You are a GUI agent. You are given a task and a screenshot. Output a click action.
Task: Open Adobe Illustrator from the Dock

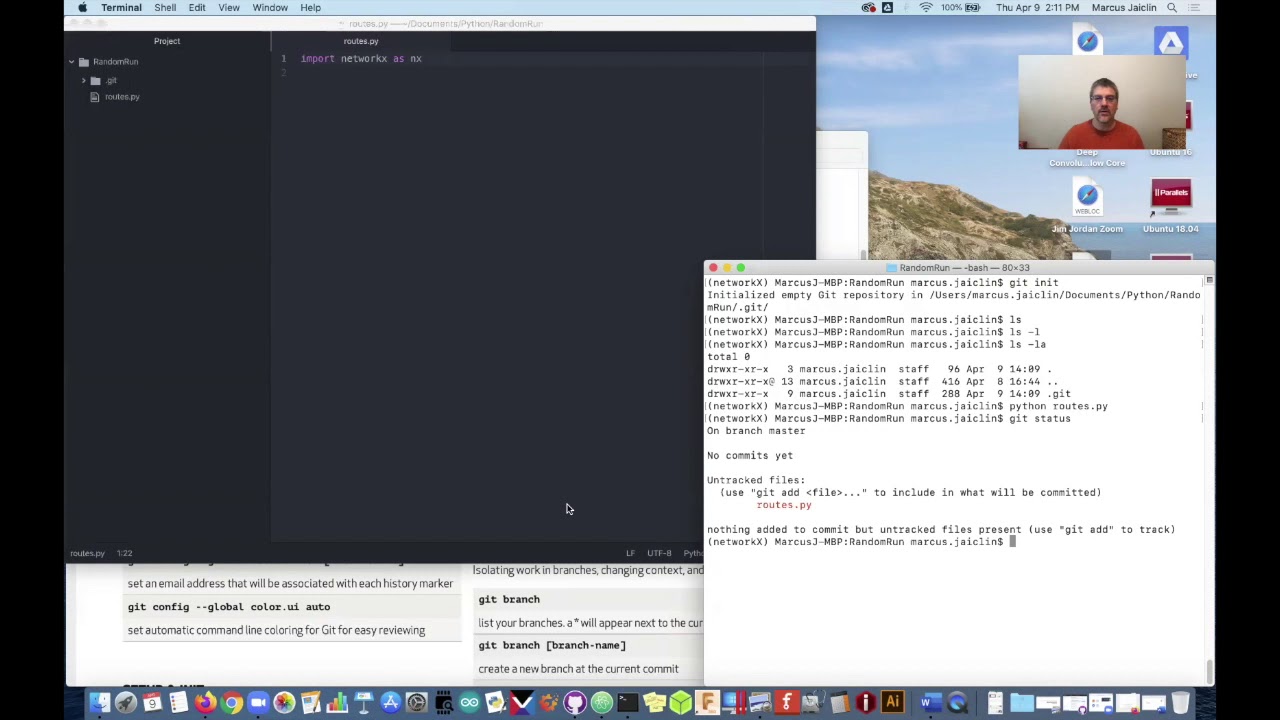point(893,702)
